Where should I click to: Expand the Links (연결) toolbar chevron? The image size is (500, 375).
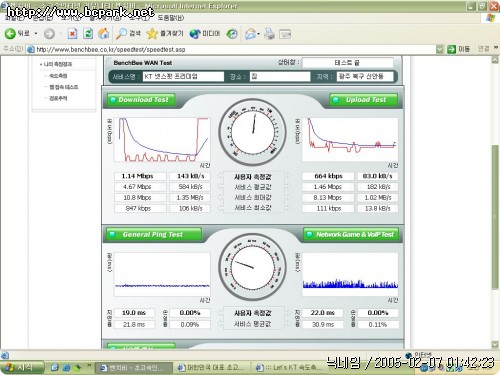[496, 48]
